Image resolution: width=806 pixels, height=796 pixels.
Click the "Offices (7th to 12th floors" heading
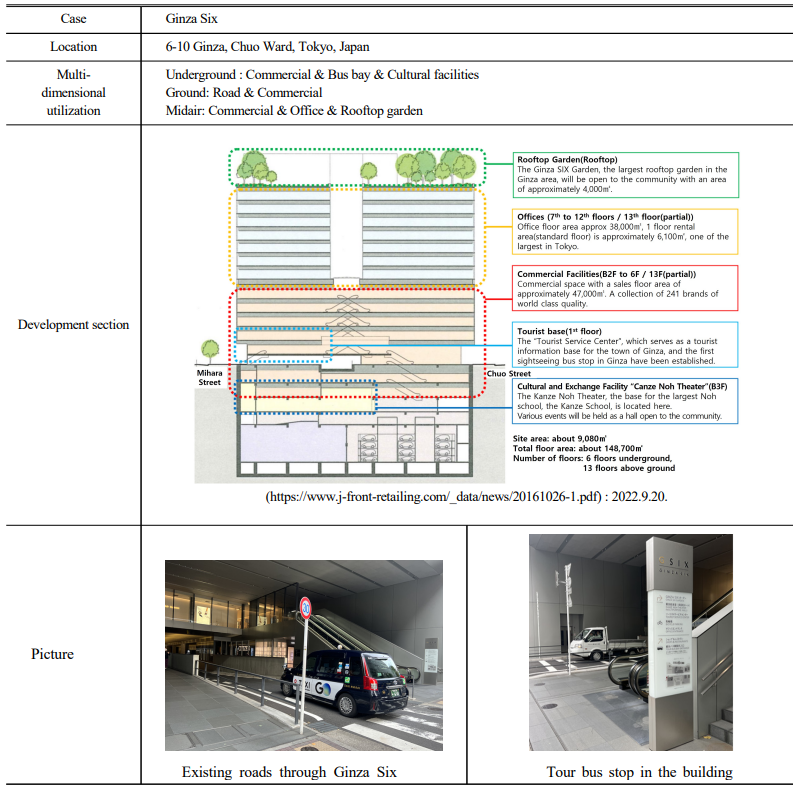pos(605,217)
